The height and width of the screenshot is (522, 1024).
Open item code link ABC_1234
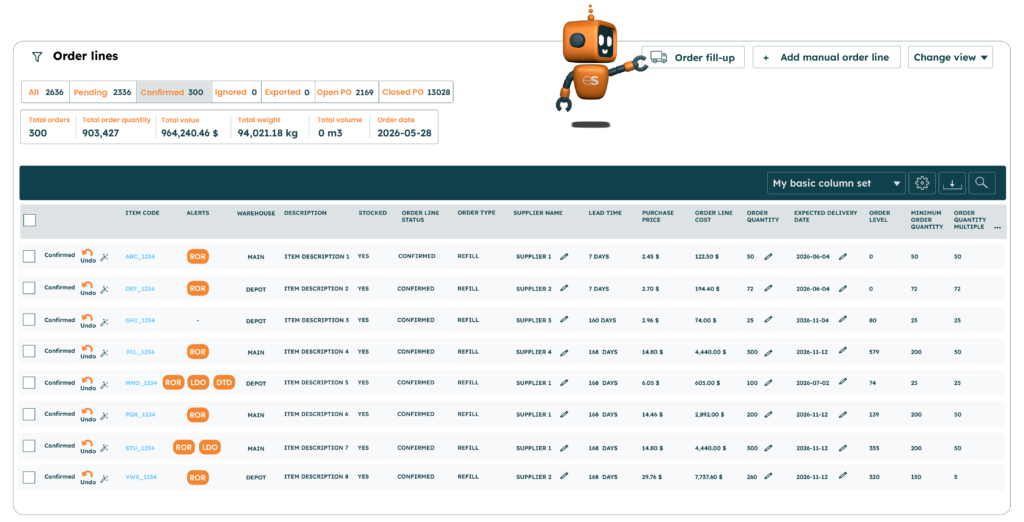tap(140, 257)
